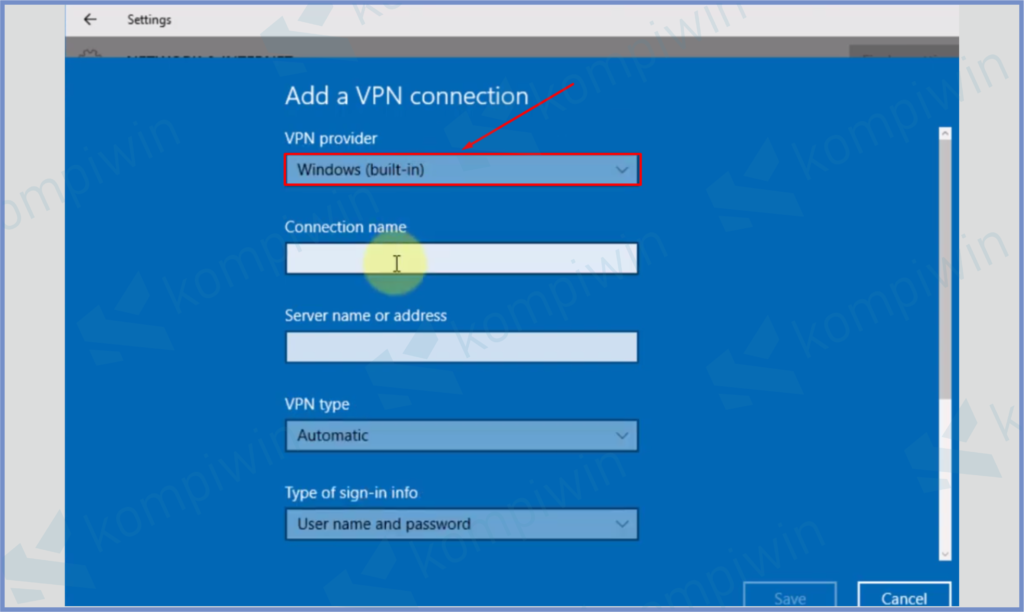Click the chevron beside Automatic
1024x612 pixels.
coord(622,436)
